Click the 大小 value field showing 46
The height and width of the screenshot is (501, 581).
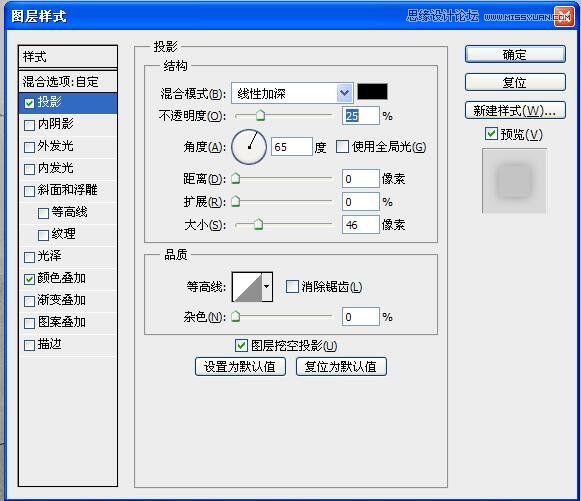tap(361, 225)
